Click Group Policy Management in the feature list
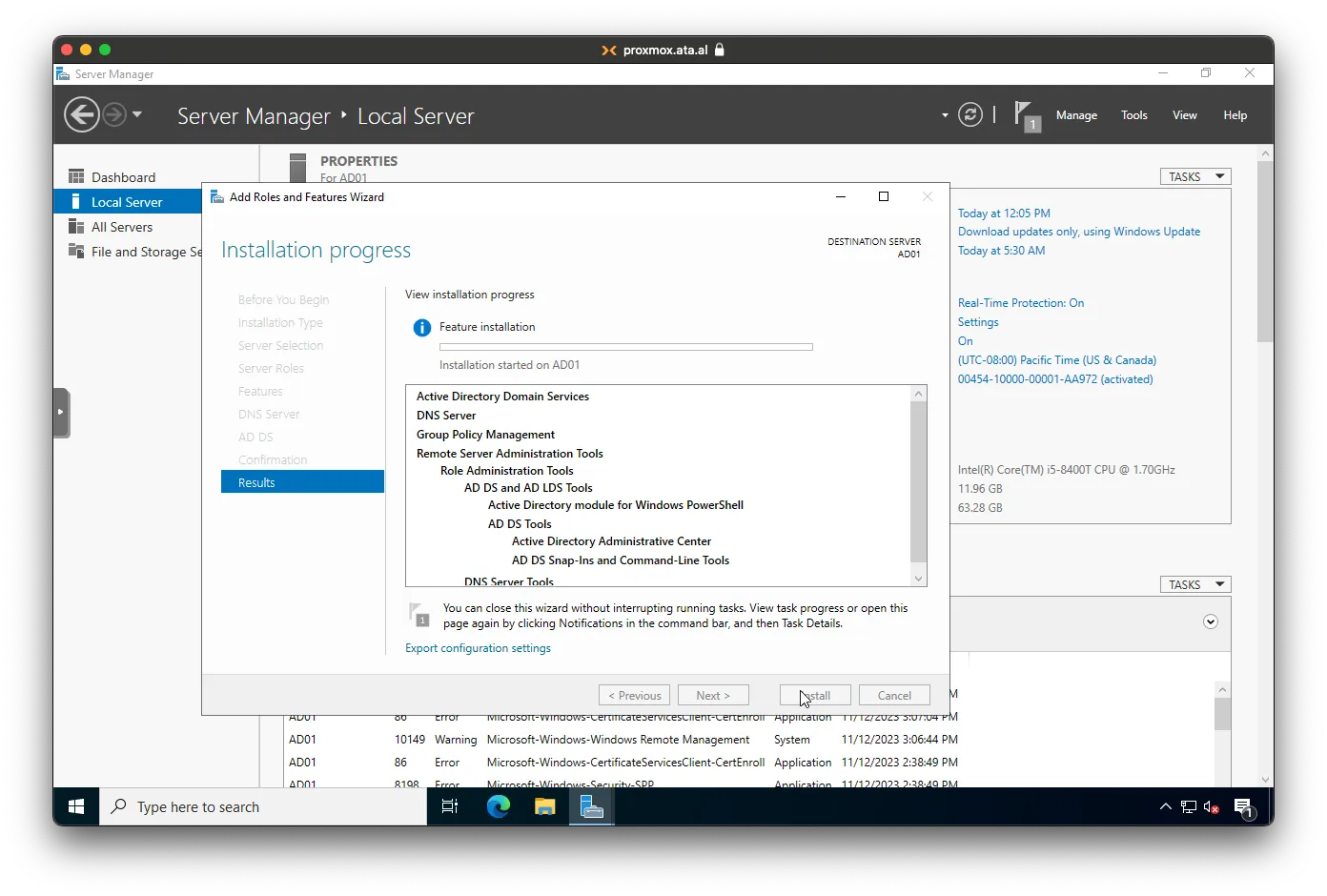This screenshot has height=896, width=1327. tap(485, 435)
